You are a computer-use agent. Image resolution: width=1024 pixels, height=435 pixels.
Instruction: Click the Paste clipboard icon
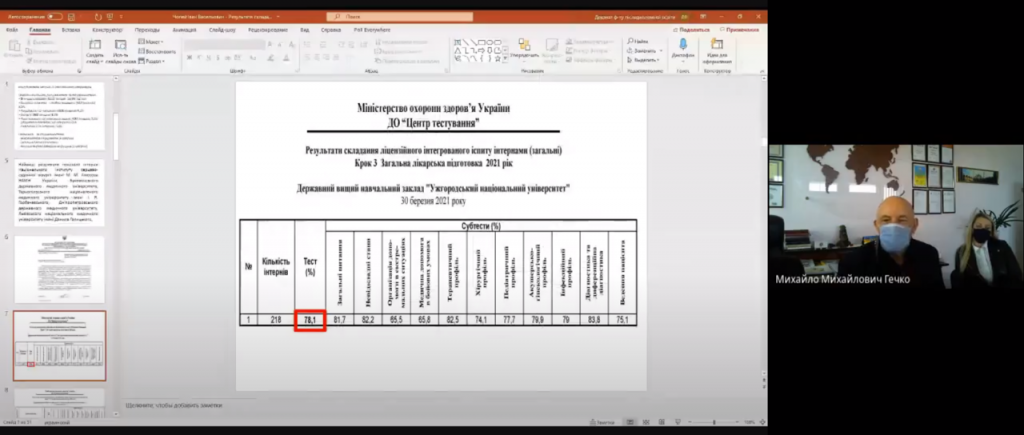(x=12, y=48)
